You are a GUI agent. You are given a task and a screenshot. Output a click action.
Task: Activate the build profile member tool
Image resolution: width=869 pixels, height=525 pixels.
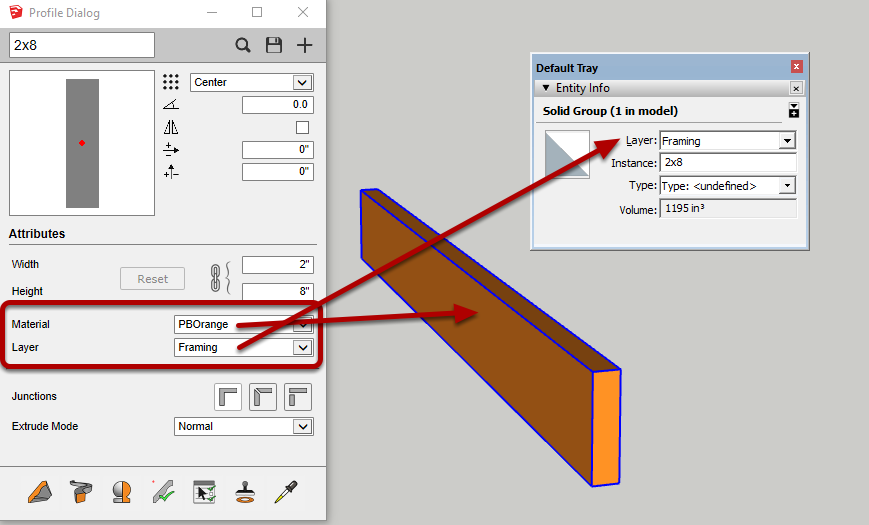tap(40, 492)
